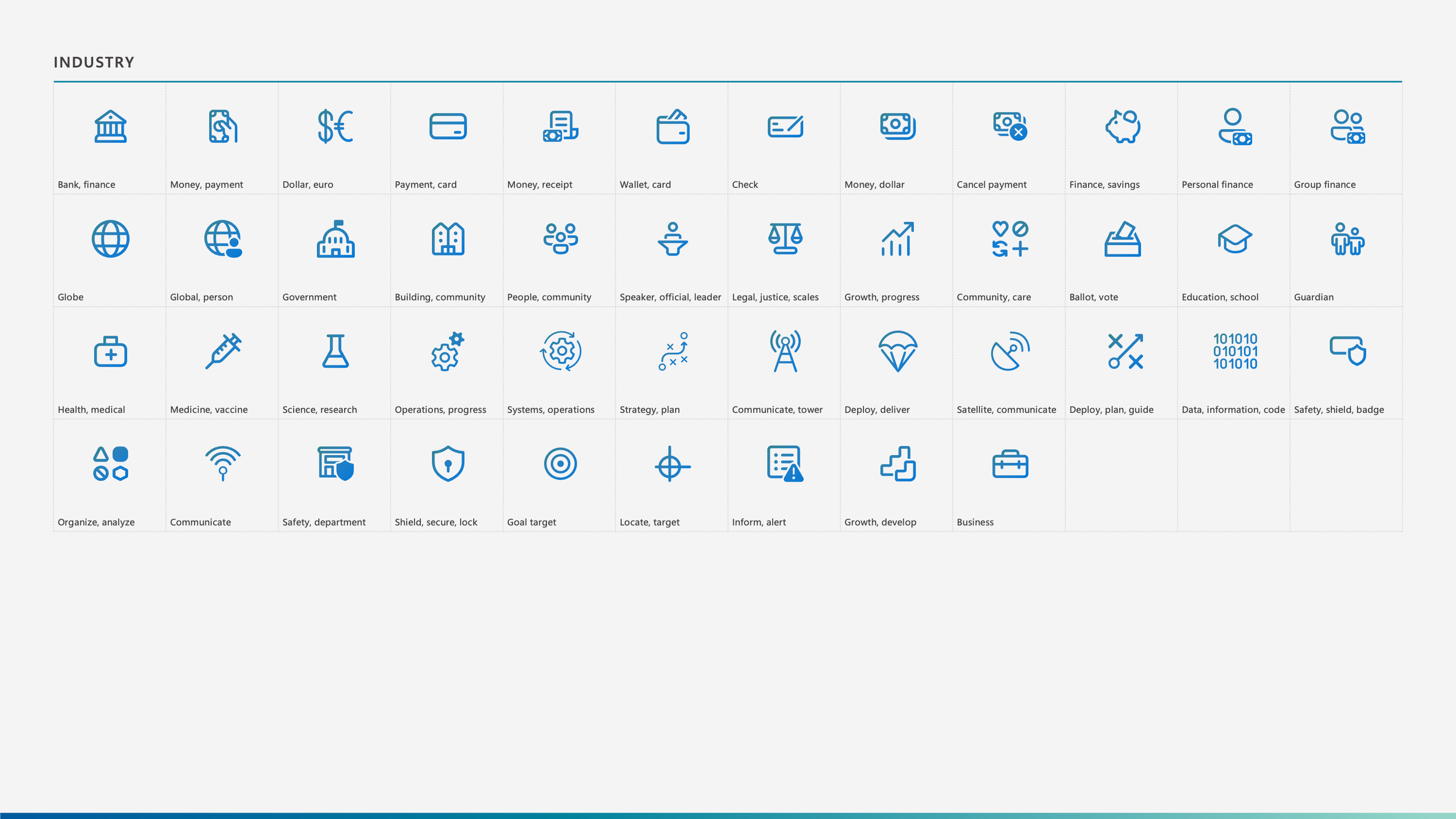Click the "Growth, develop" label text
Viewport: 1456px width, 819px height.
click(x=880, y=522)
